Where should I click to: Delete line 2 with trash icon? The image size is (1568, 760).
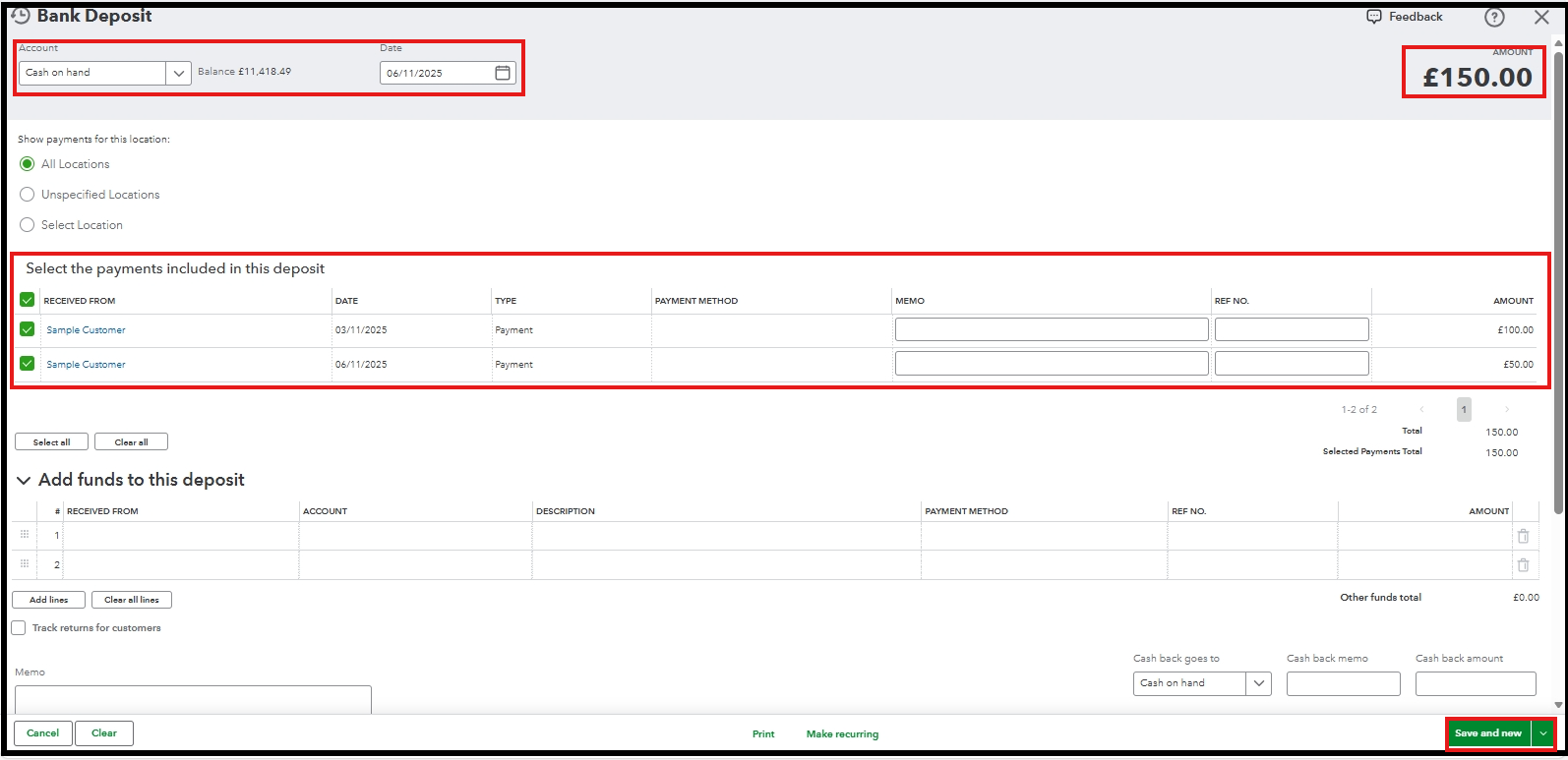point(1523,564)
